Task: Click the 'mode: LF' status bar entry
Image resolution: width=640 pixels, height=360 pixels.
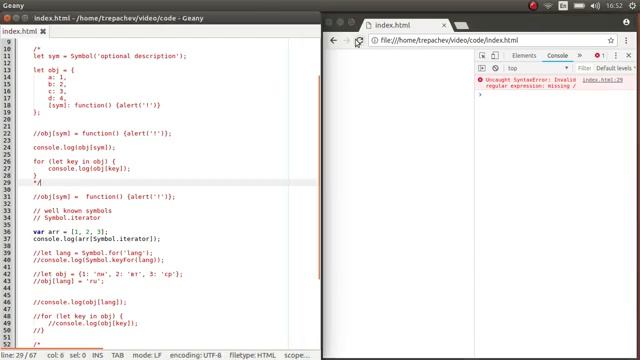Action: (147, 355)
